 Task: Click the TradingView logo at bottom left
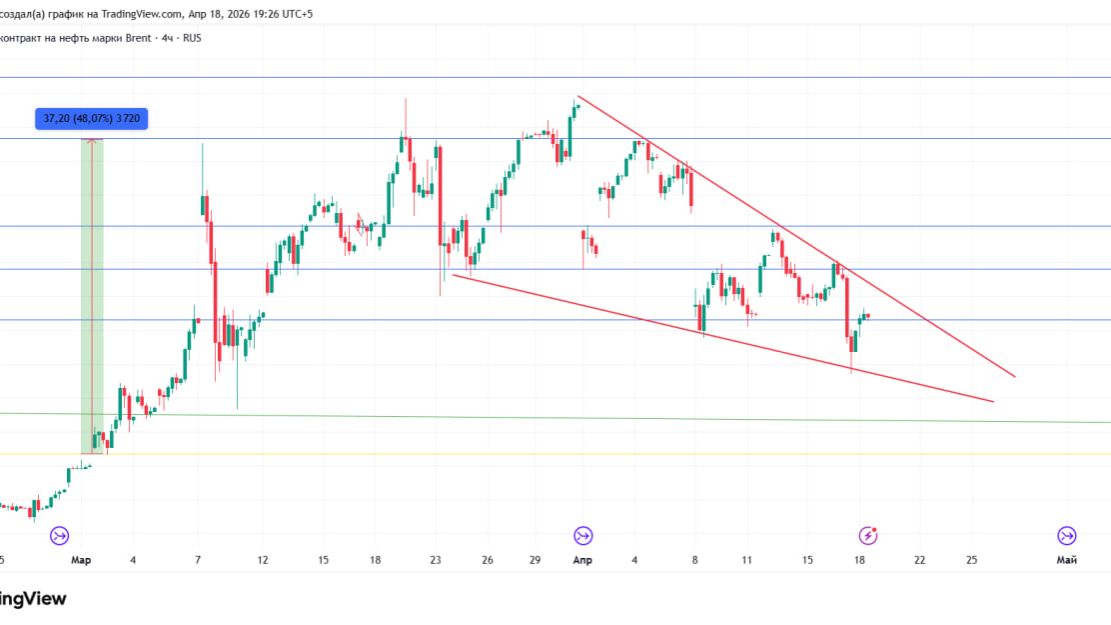click(33, 599)
